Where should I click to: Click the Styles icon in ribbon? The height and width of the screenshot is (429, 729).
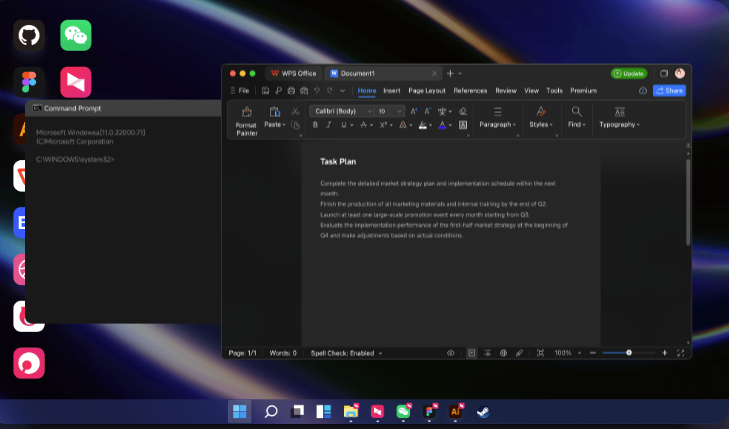[x=541, y=112]
